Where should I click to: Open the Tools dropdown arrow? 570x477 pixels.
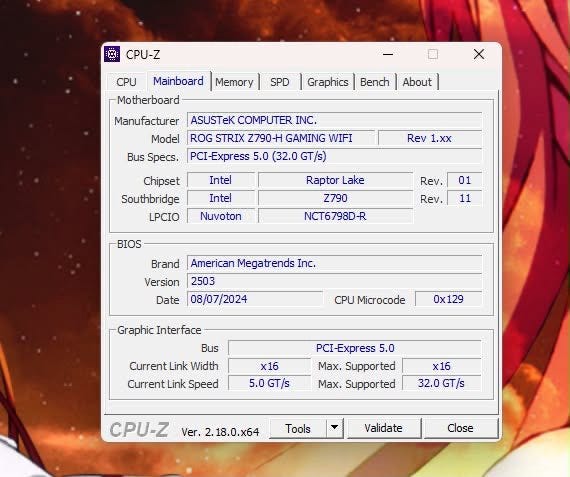tap(335, 428)
